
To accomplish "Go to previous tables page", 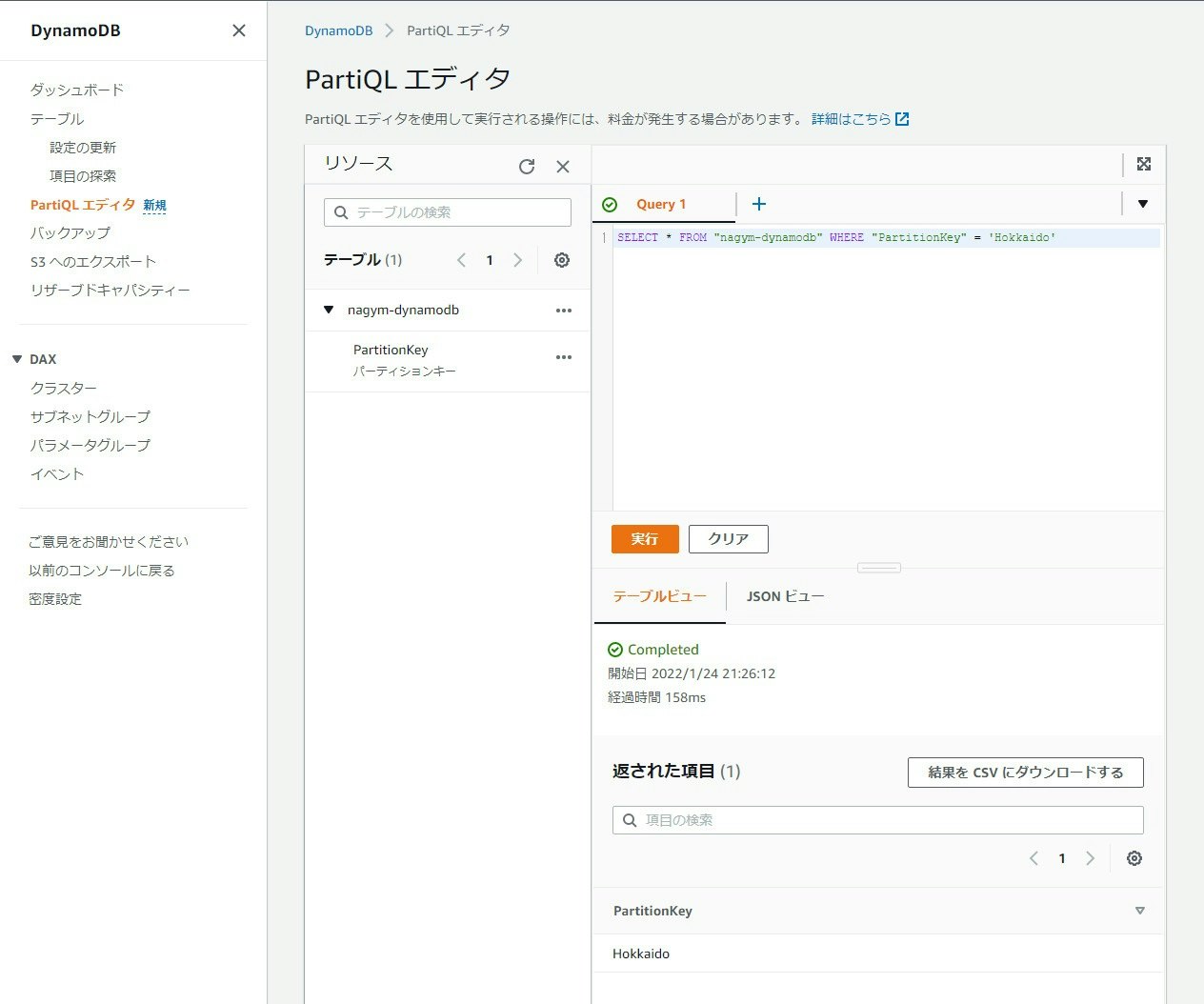I will (461, 260).
